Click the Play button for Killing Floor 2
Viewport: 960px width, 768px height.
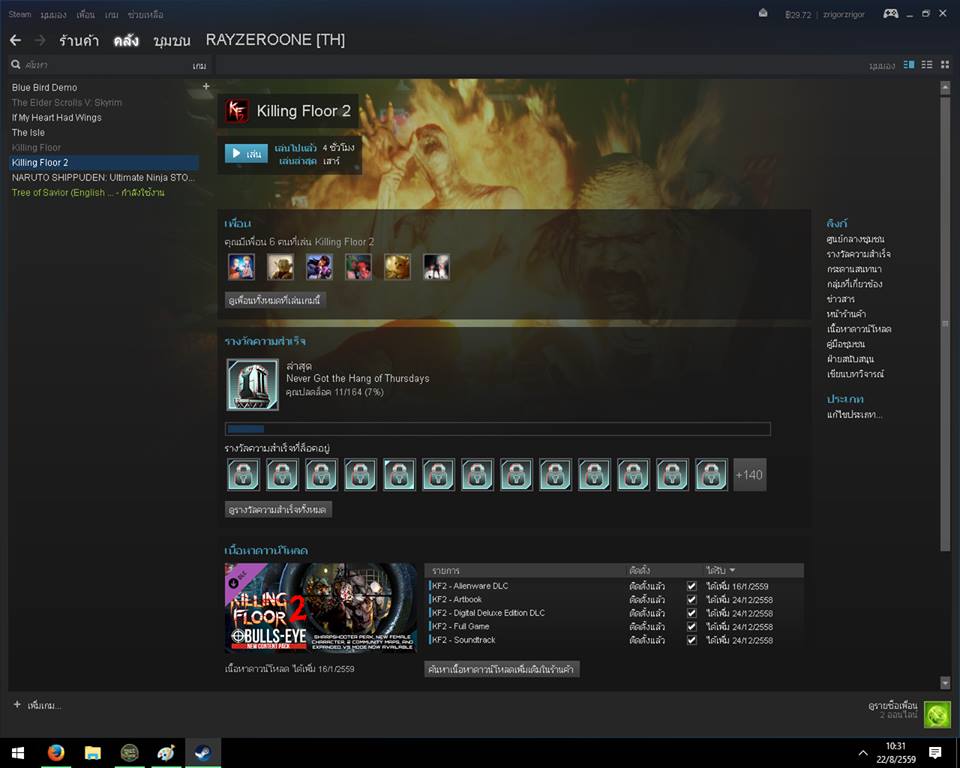pos(246,153)
